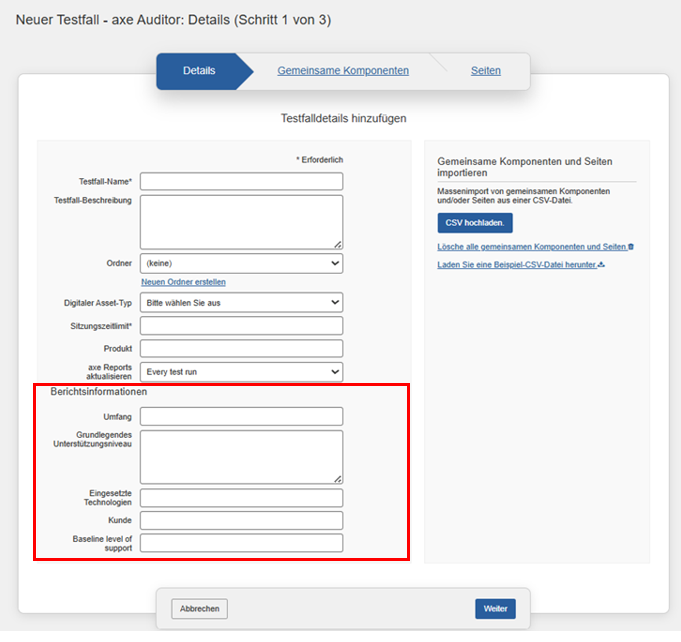
Task: Focus the Baseline level of support field
Action: (x=241, y=543)
